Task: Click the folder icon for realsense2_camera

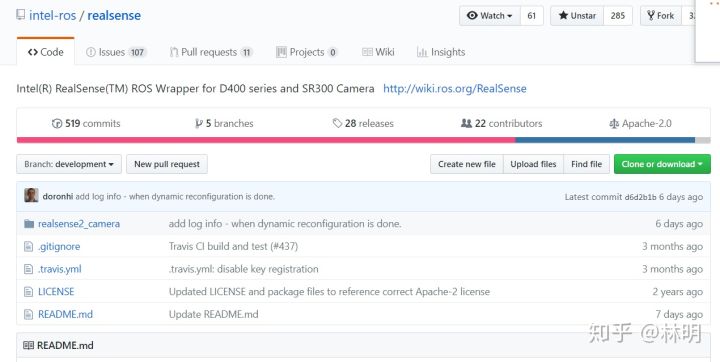Action: click(29, 224)
